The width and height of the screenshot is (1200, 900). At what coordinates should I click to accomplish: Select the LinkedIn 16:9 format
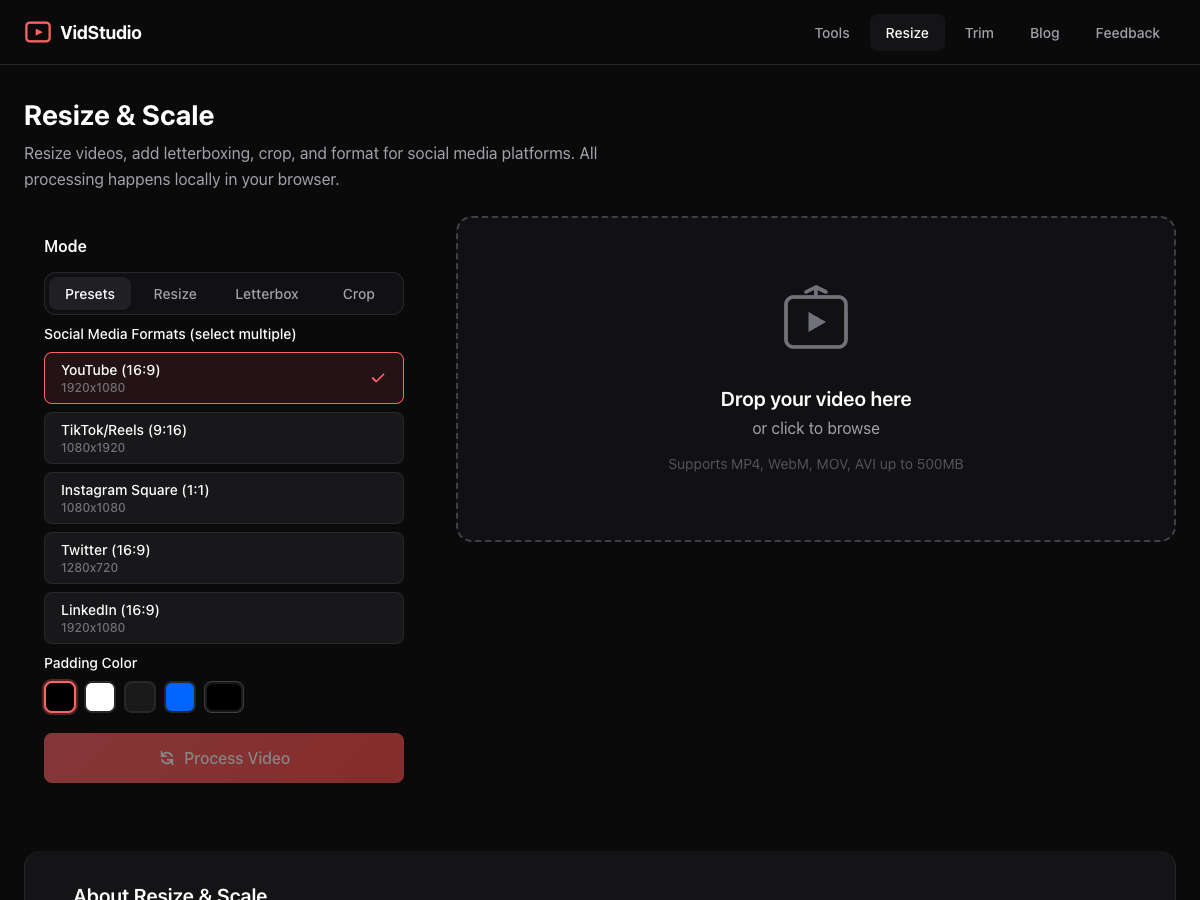pos(223,617)
